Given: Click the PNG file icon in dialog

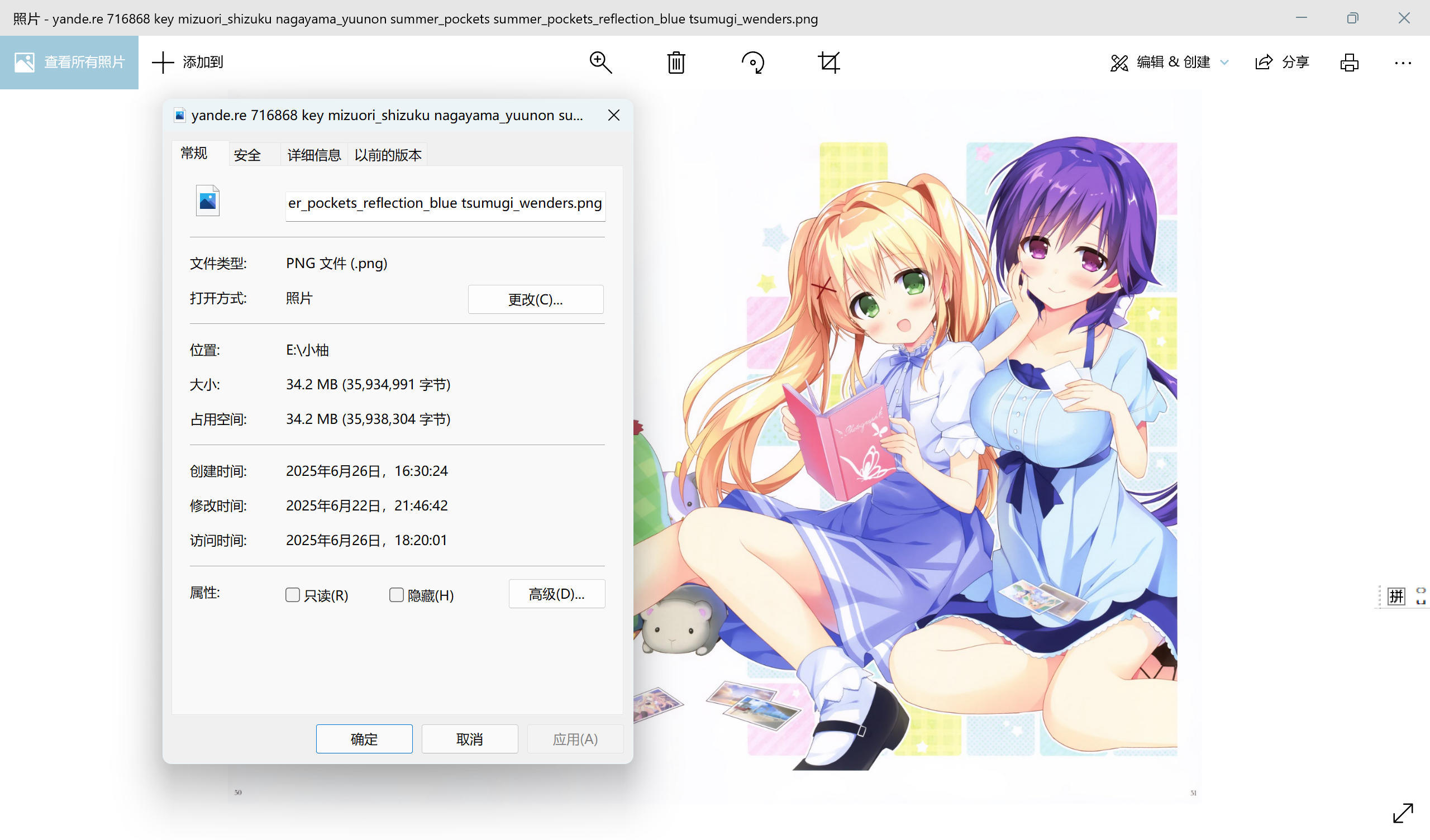Looking at the screenshot, I should 208,201.
